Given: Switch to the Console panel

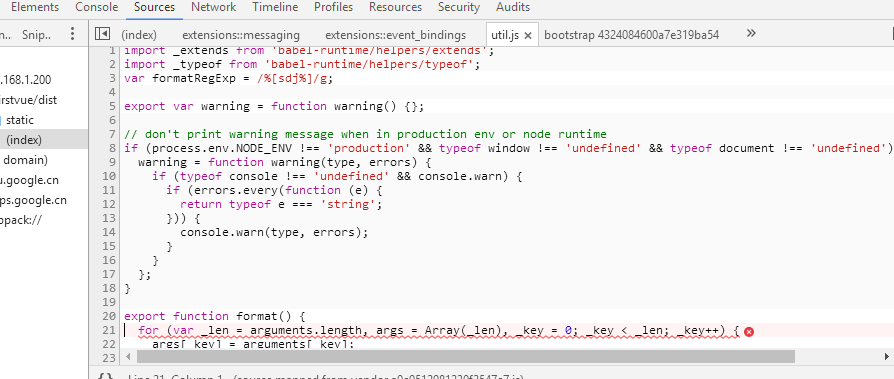Looking at the screenshot, I should coord(97,7).
